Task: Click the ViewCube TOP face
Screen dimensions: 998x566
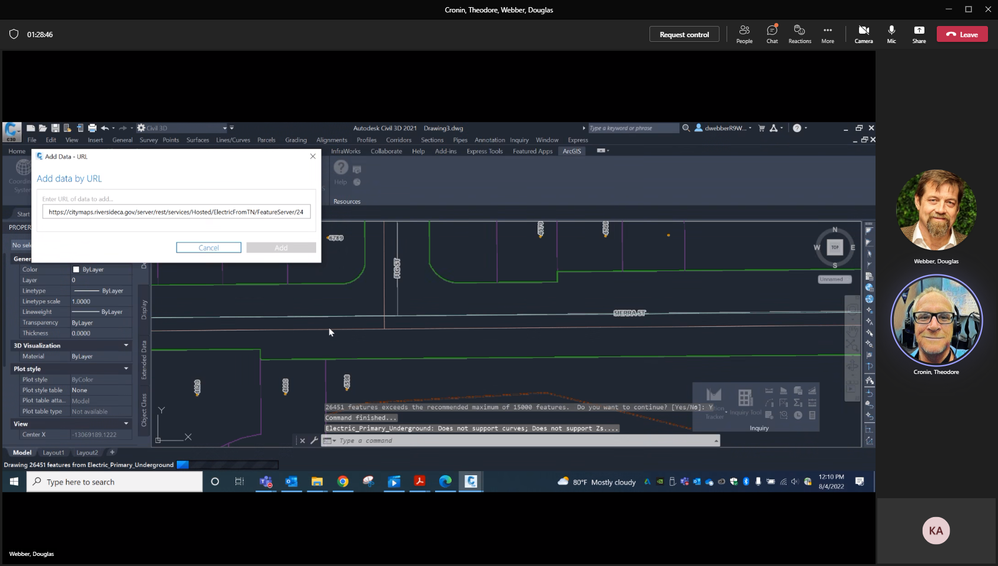Action: pos(834,247)
